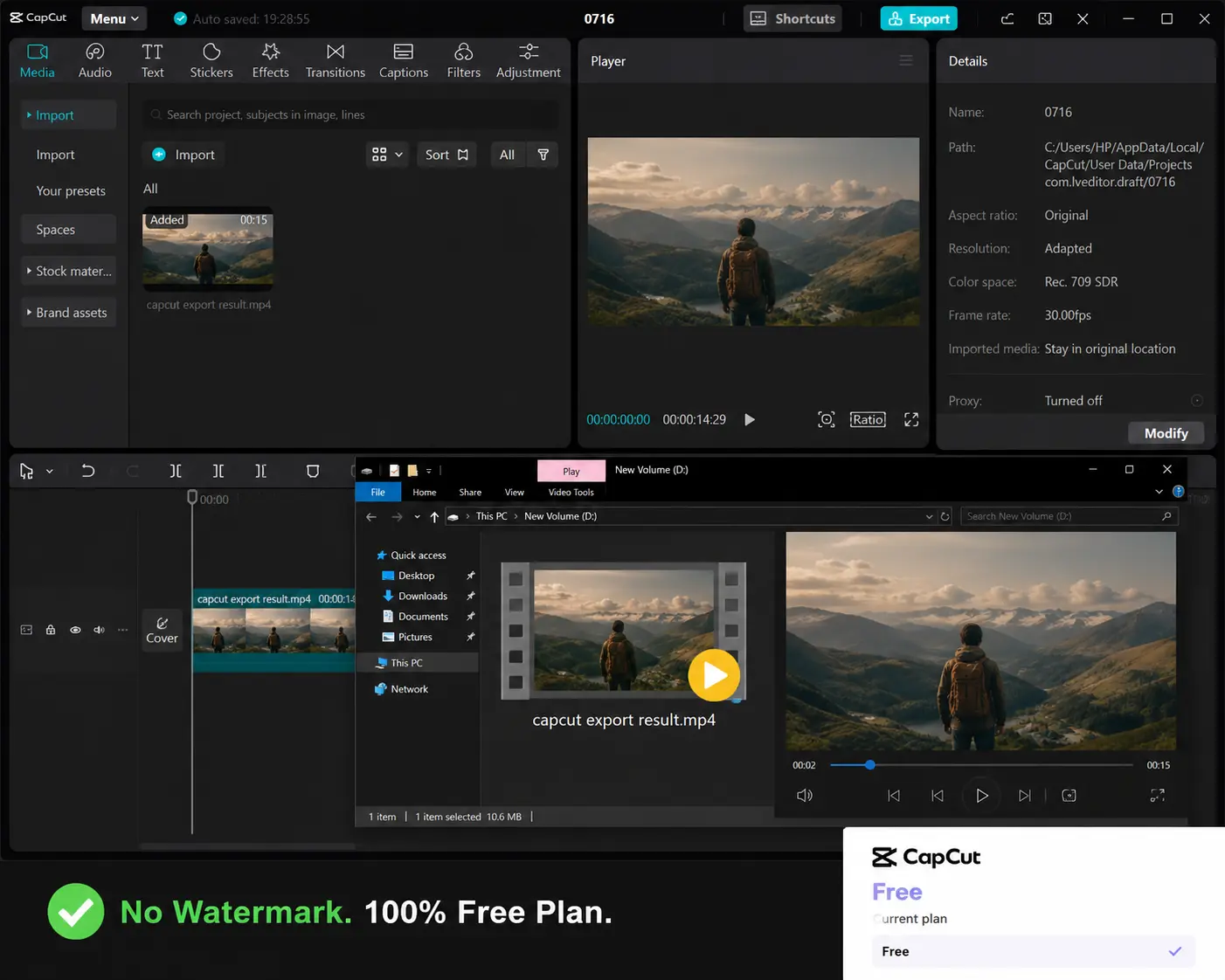The width and height of the screenshot is (1225, 980).
Task: Open the Player panel menu icon
Action: point(906,60)
